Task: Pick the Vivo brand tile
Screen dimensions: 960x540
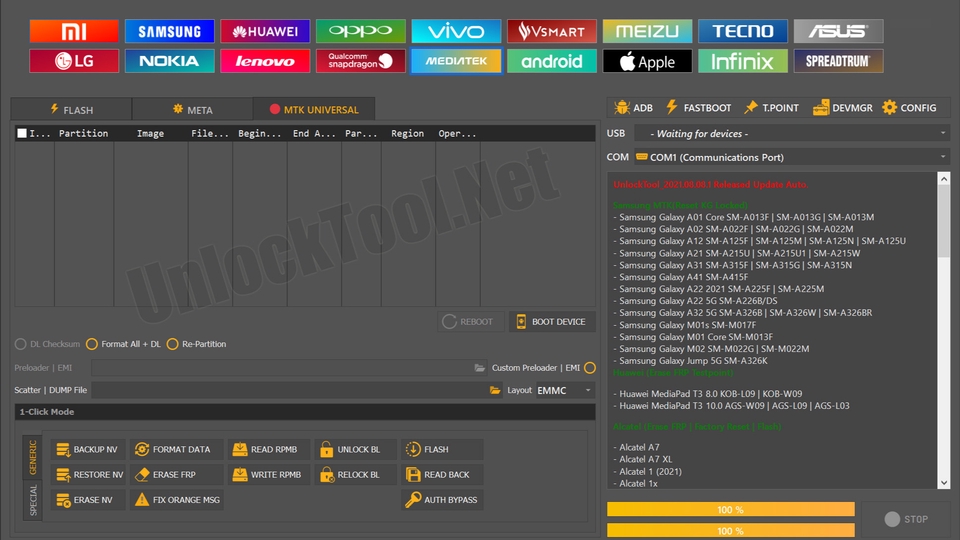Action: point(456,31)
